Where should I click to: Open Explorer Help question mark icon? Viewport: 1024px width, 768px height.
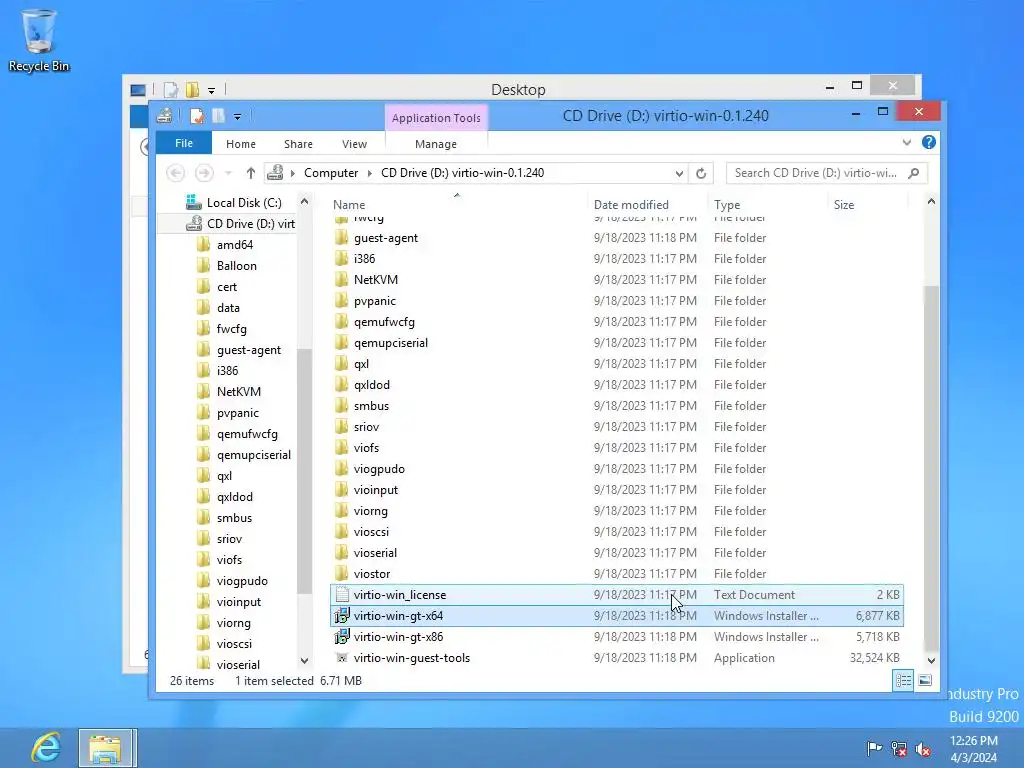pyautogui.click(x=929, y=142)
